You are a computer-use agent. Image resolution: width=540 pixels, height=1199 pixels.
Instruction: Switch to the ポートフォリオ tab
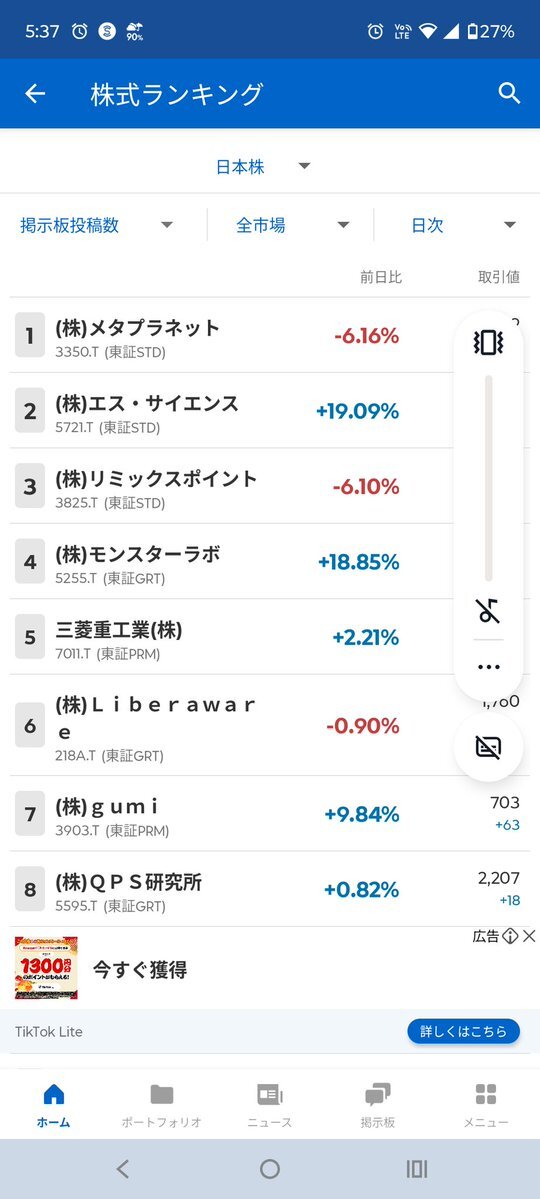161,1105
